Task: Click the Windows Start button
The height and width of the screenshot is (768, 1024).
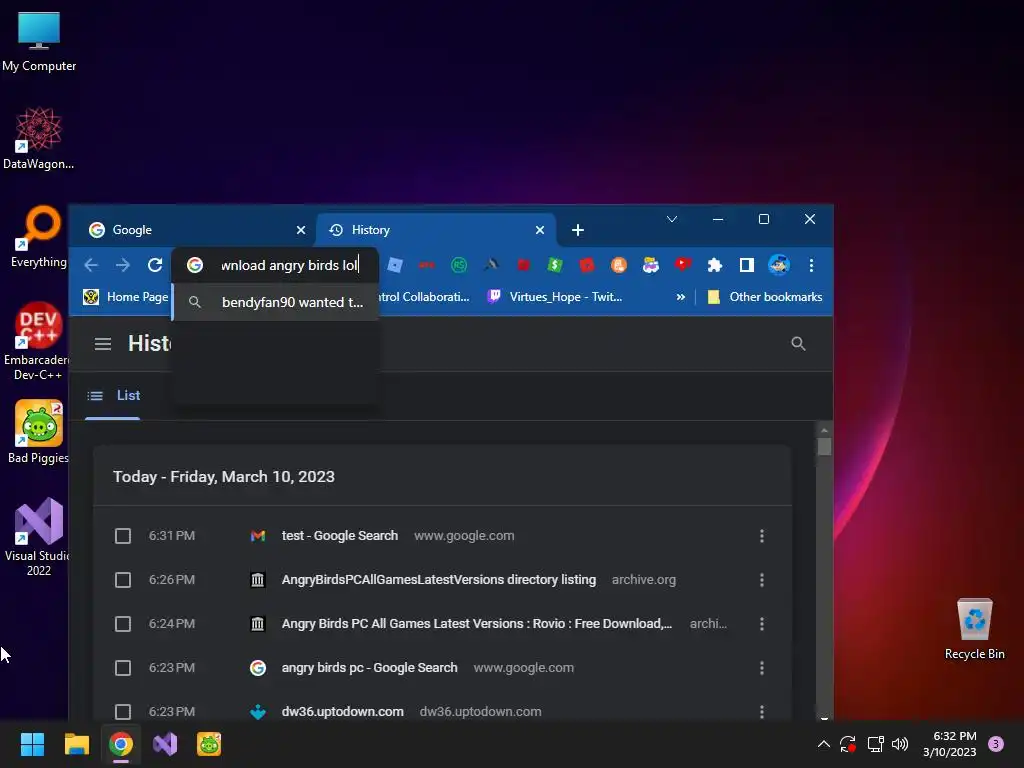Action: coord(32,744)
